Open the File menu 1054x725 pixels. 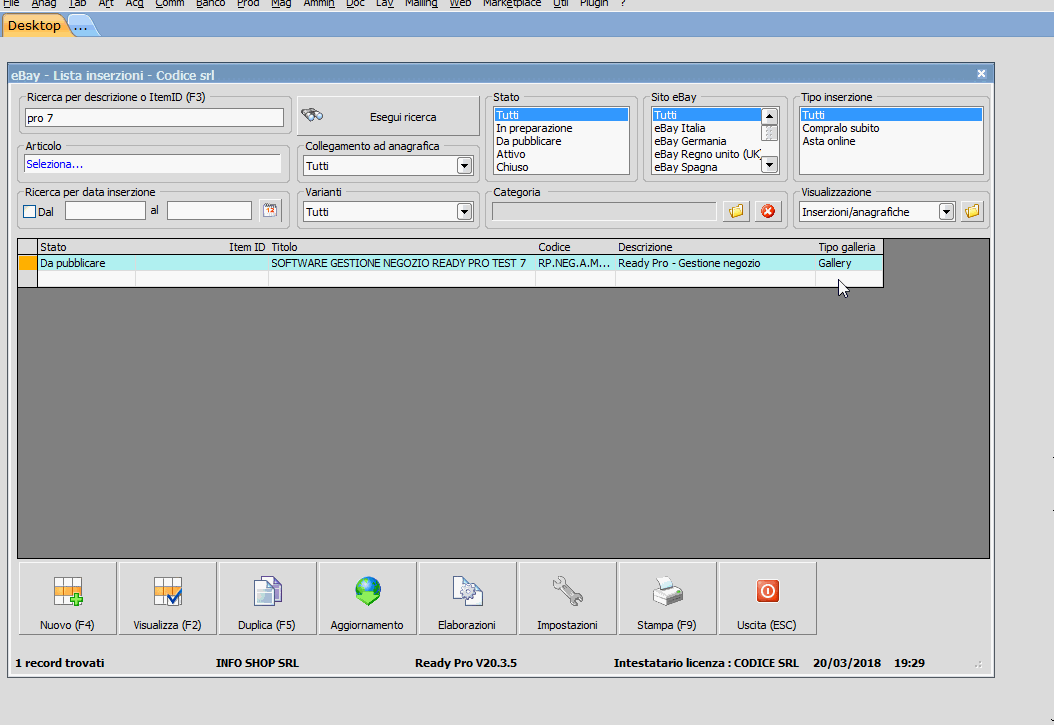pos(11,3)
